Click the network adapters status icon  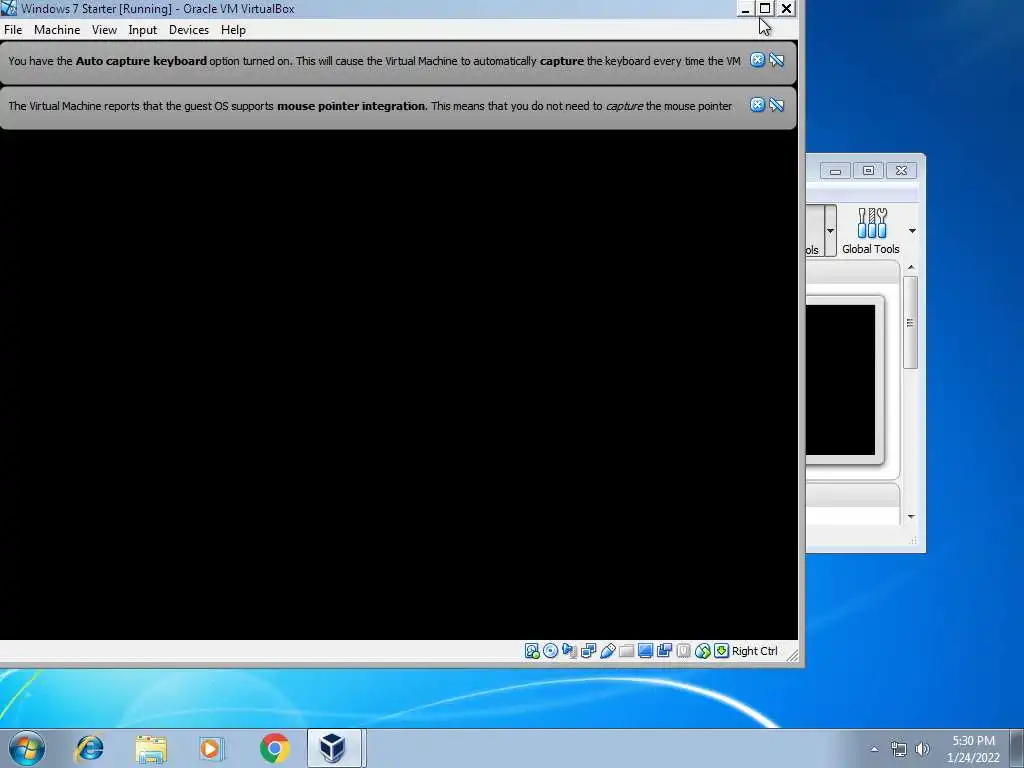pyautogui.click(x=588, y=650)
